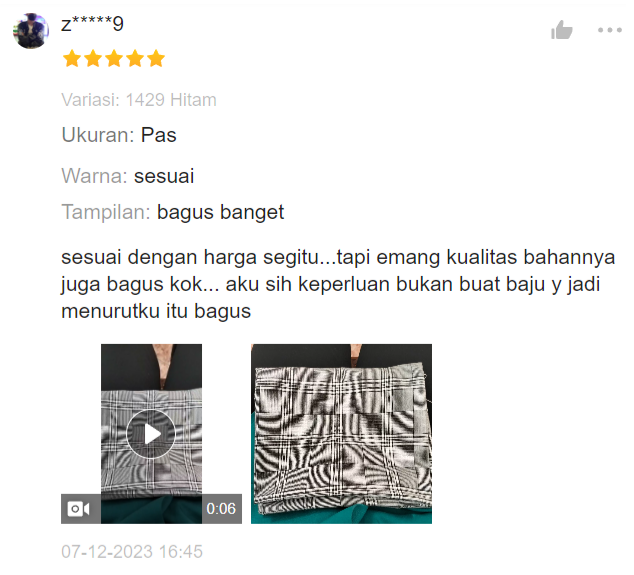Screen dimensions: 634x575
Task: Play the review video
Action: point(151,434)
